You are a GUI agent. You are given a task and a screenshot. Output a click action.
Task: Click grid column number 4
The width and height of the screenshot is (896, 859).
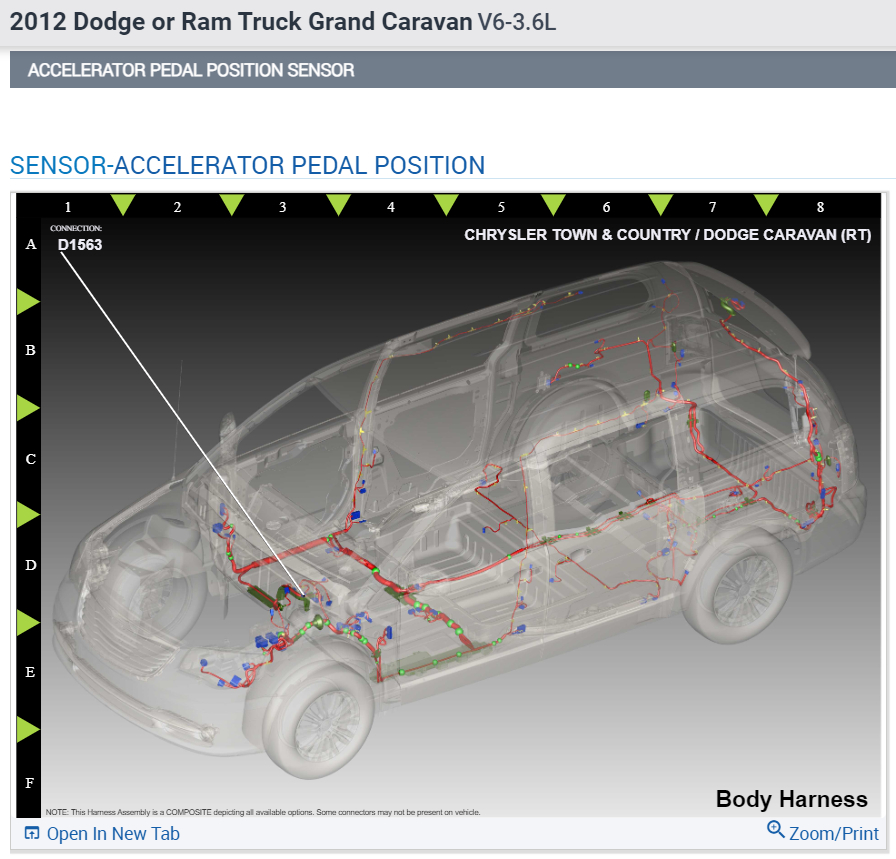click(x=391, y=207)
